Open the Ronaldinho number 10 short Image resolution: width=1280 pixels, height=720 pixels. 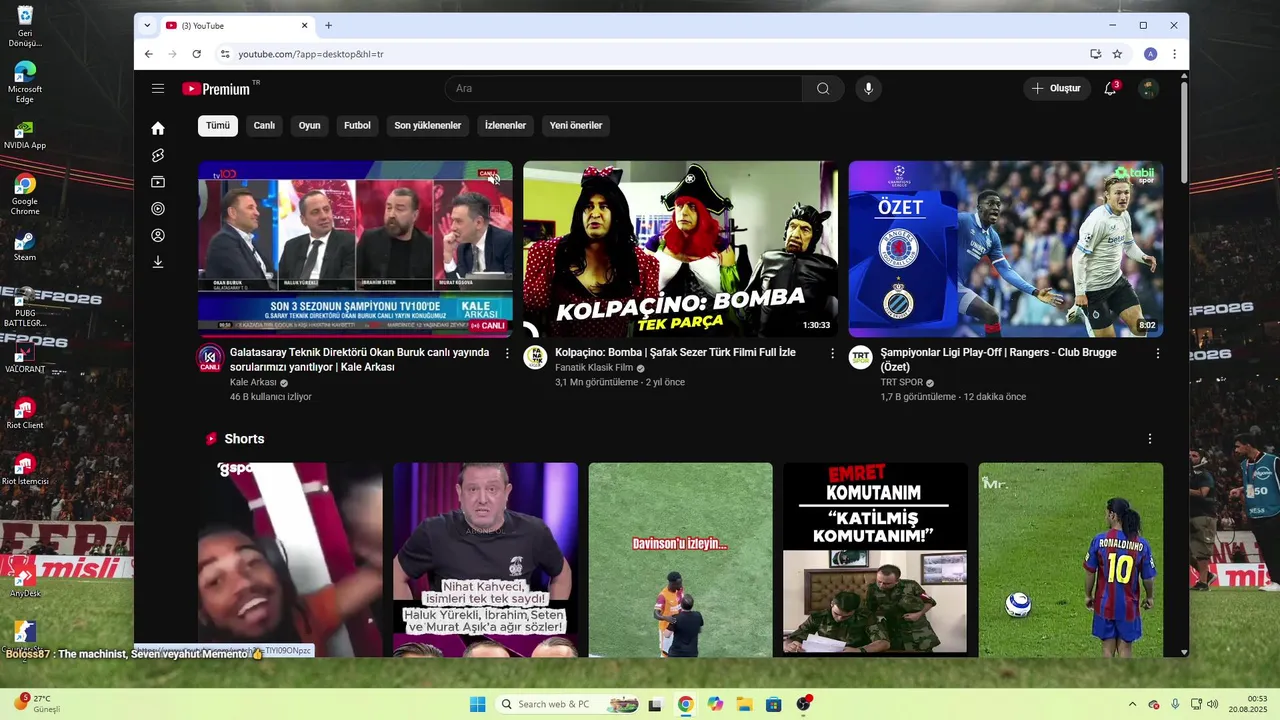point(1071,559)
